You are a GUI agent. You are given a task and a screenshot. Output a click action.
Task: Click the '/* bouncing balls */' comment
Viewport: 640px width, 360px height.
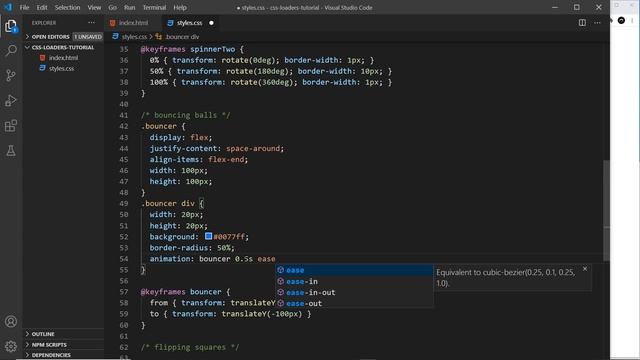(x=186, y=115)
